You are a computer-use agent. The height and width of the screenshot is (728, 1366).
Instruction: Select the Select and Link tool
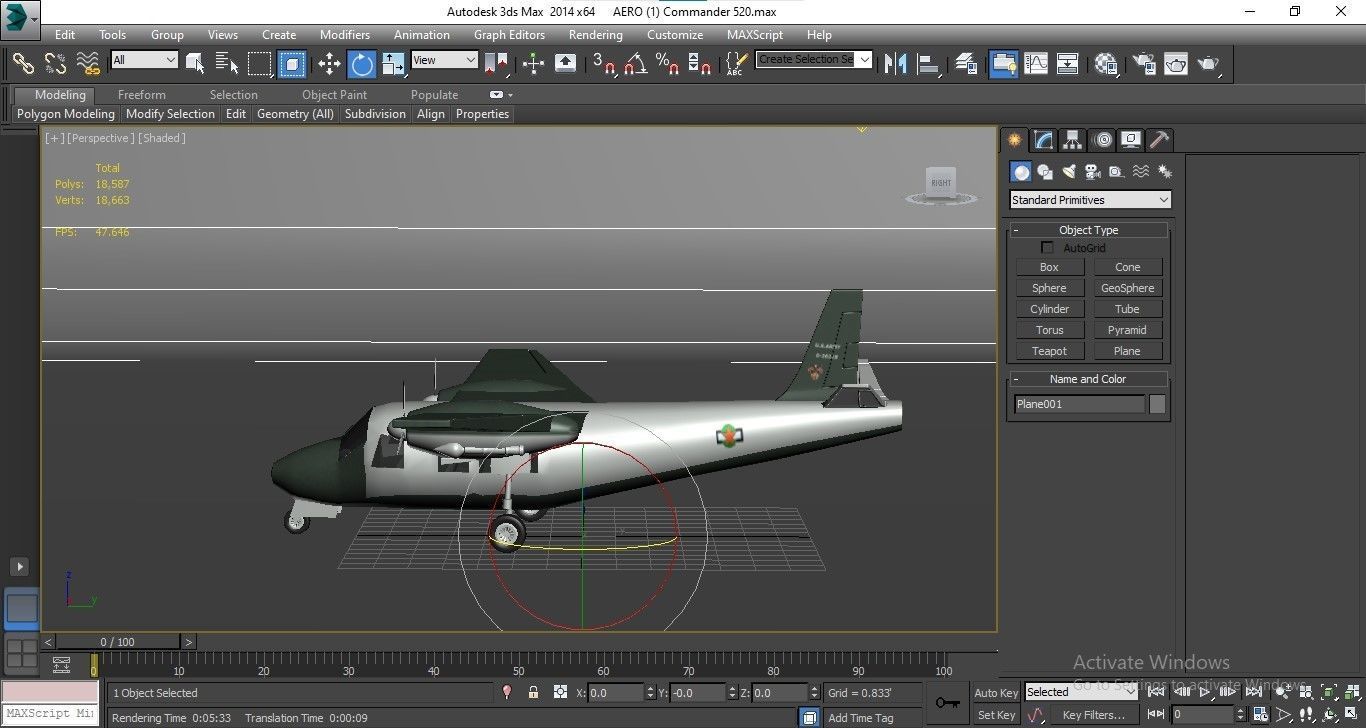coord(22,63)
